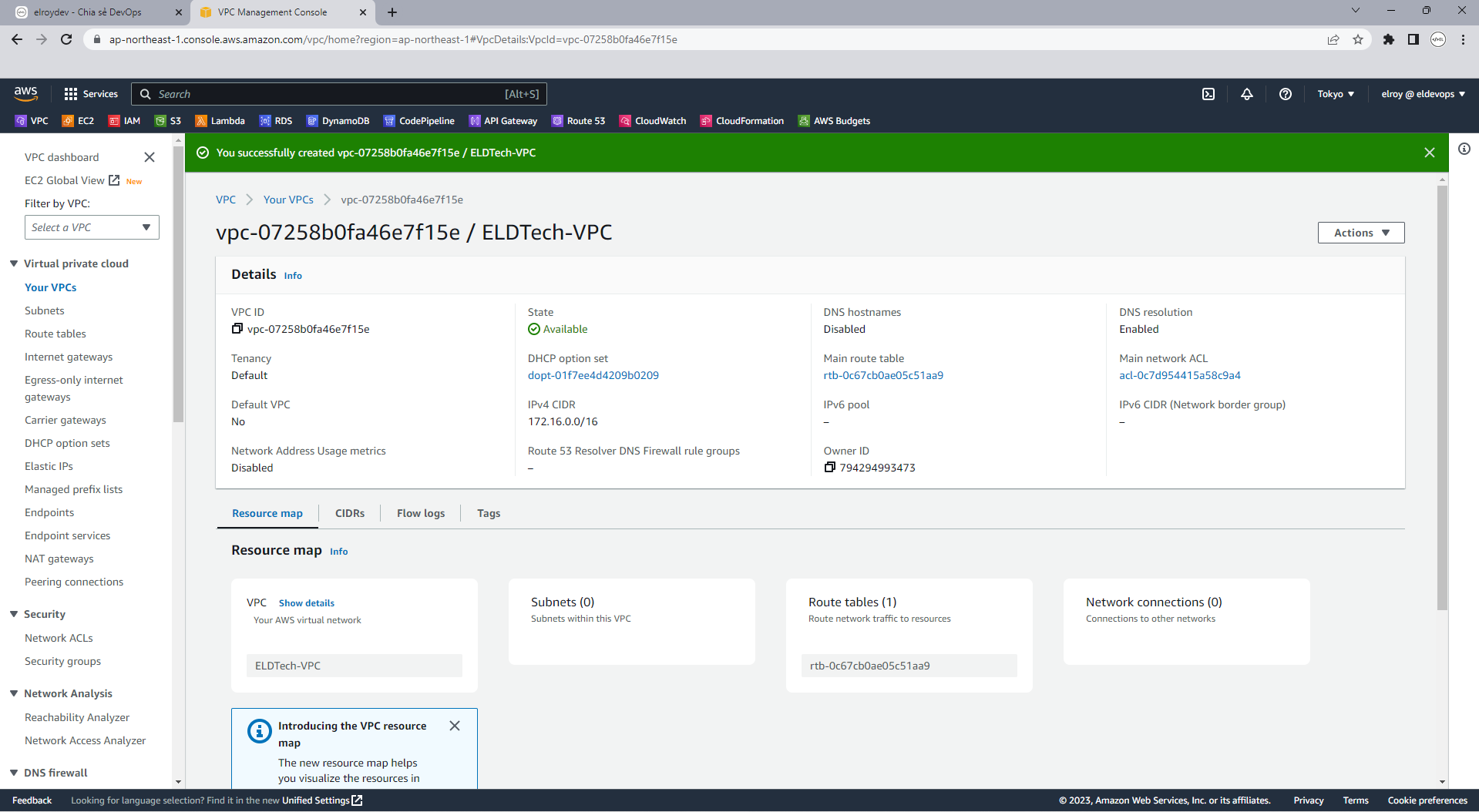Go to Internet gateways in side navigation
The image size is (1479, 812).
tap(69, 357)
